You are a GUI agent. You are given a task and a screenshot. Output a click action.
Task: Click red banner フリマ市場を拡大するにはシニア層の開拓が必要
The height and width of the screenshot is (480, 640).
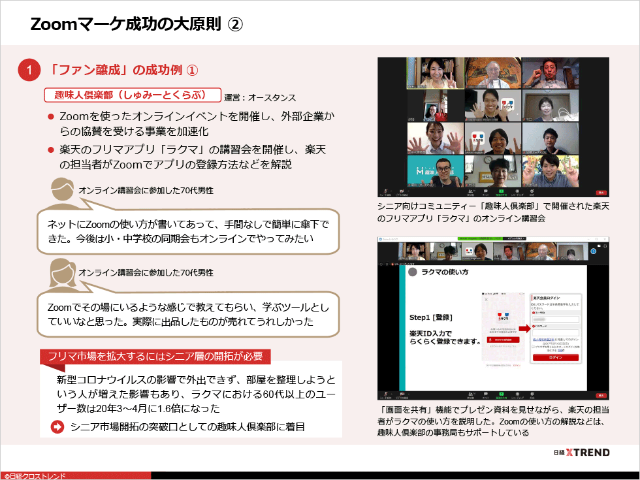click(155, 356)
